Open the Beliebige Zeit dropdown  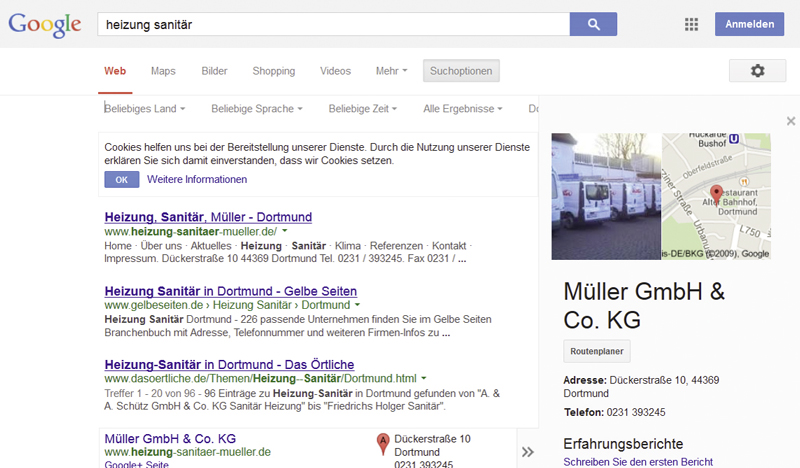point(362,109)
